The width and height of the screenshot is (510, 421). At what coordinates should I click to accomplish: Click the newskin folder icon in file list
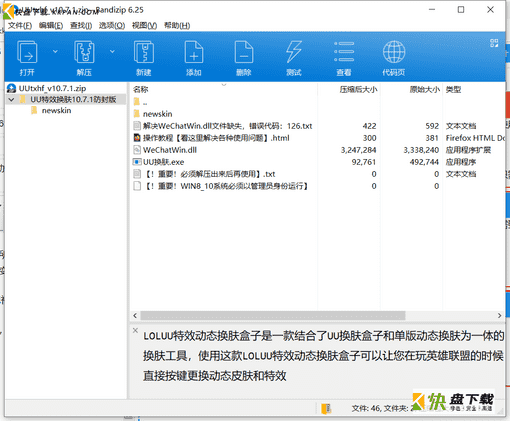point(137,114)
